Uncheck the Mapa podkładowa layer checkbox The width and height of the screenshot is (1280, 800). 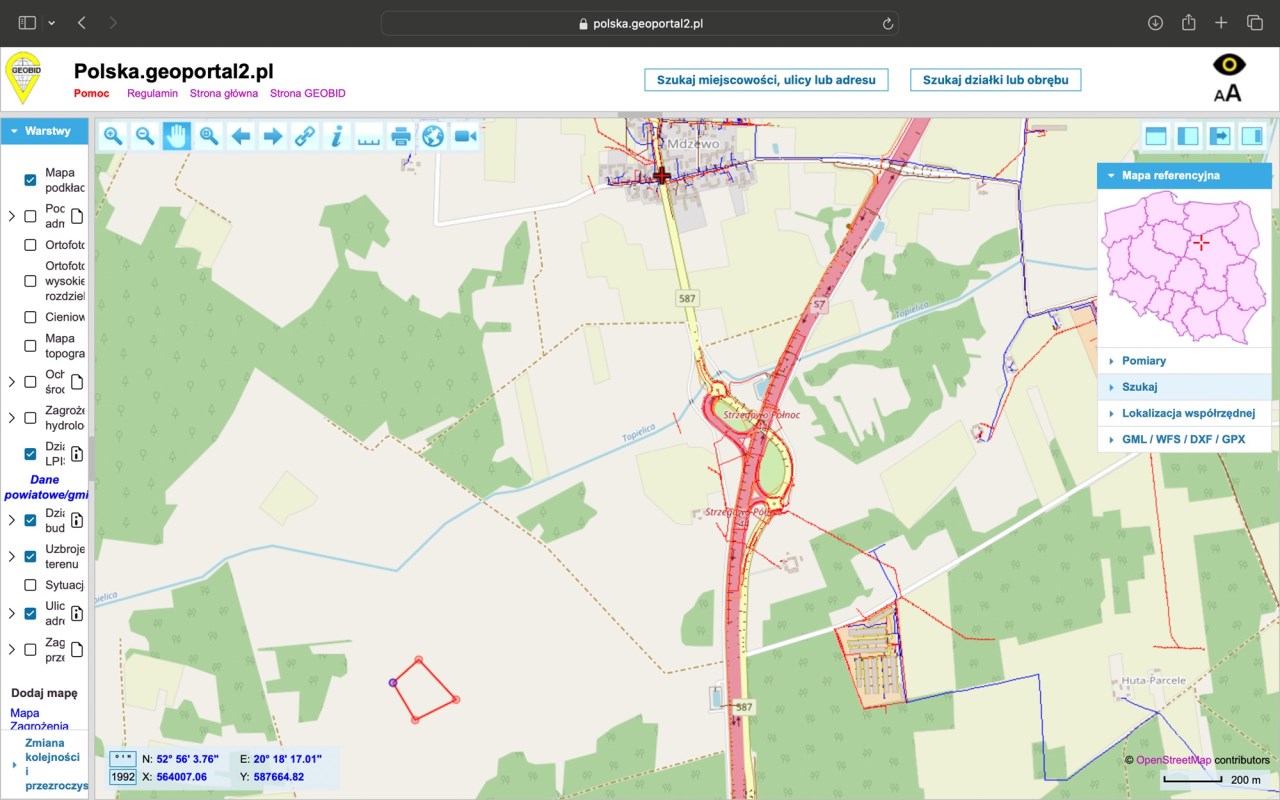click(x=30, y=180)
